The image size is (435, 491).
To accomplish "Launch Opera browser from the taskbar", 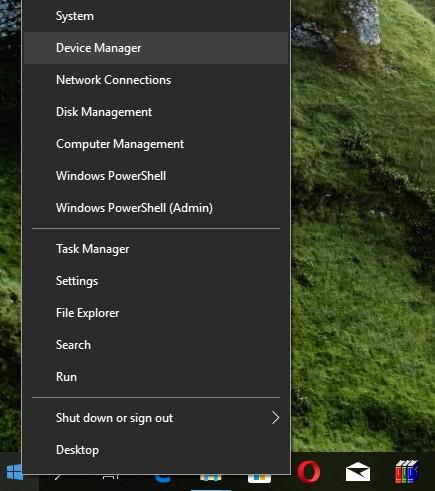I will (309, 472).
